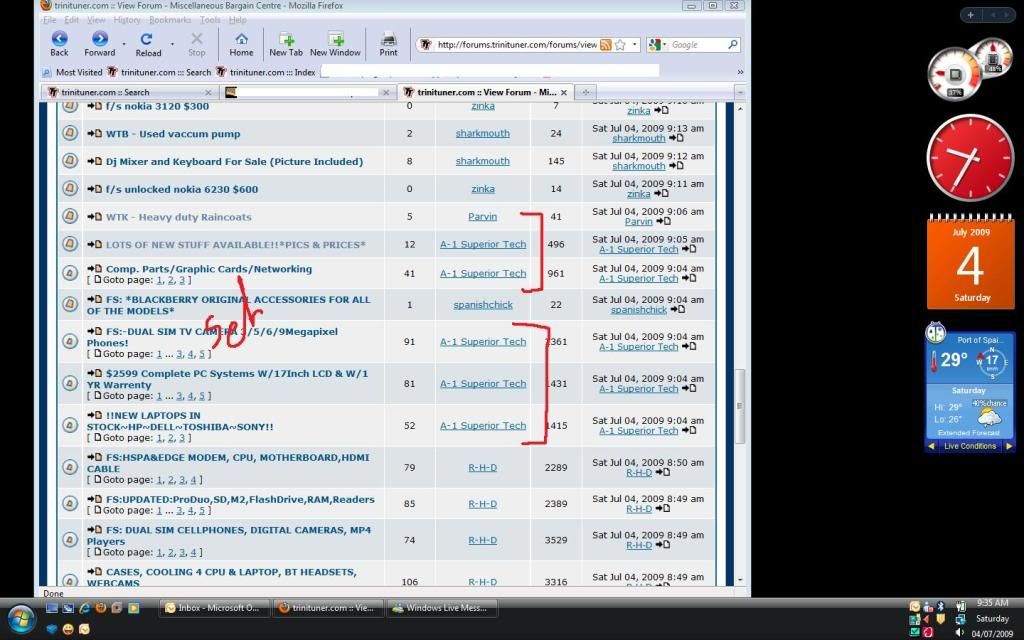1024x640 pixels.
Task: Open the list-all-tabs dropdown
Action: pos(740,93)
